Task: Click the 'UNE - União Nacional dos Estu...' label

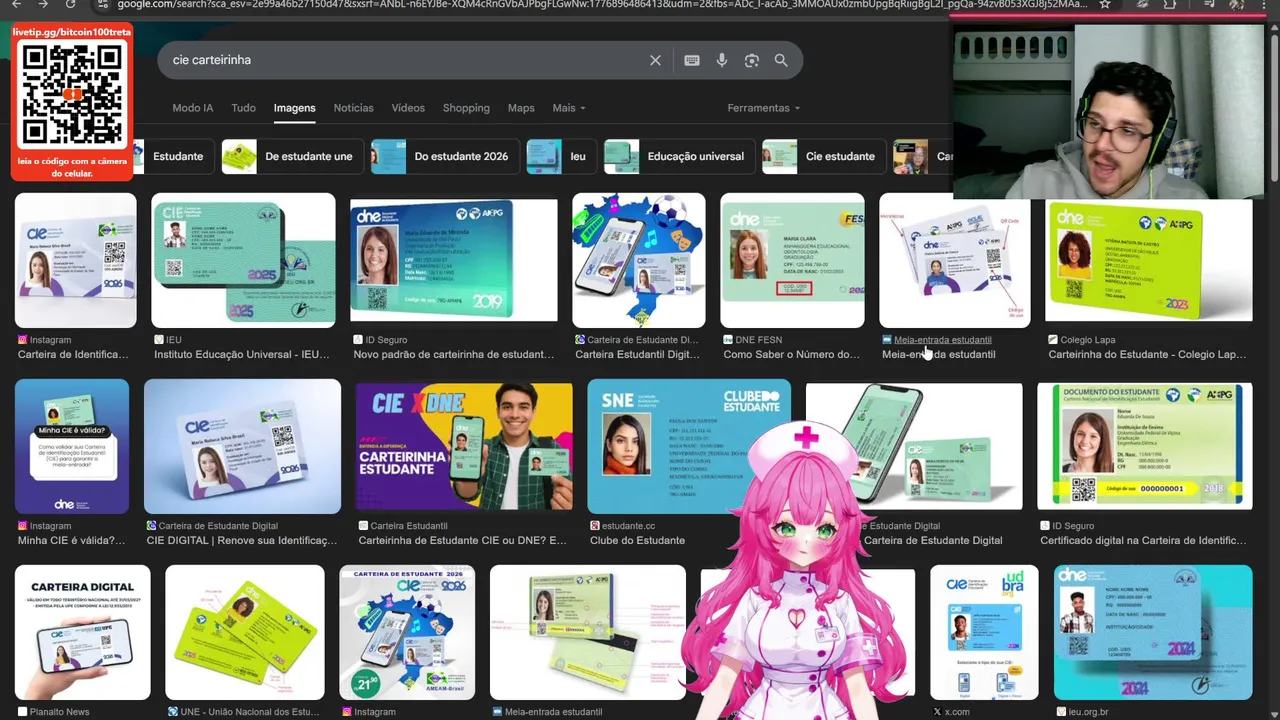Action: (x=250, y=712)
